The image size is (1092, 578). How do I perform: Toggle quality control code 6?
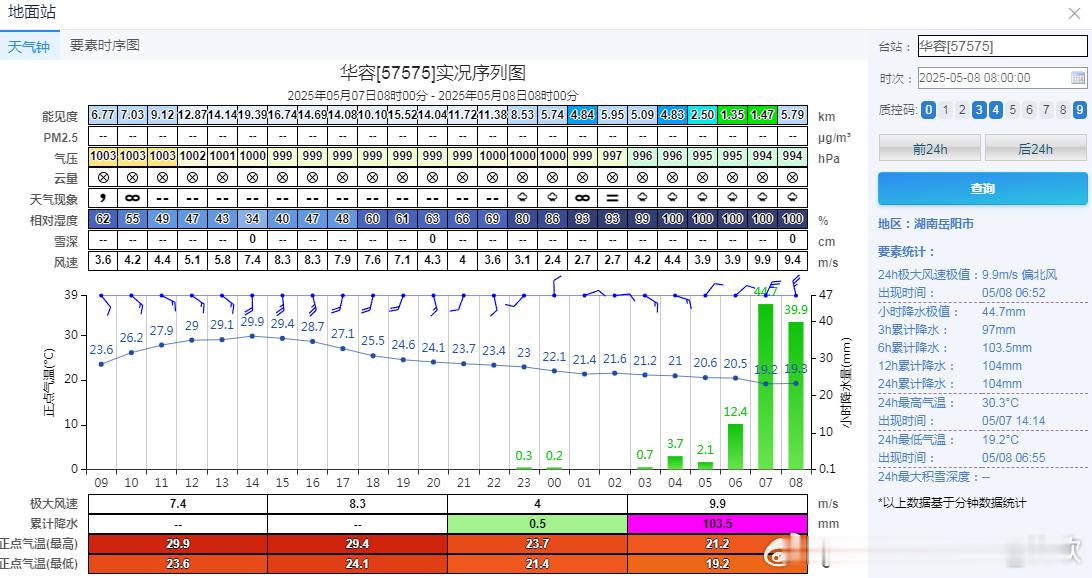pos(1029,109)
